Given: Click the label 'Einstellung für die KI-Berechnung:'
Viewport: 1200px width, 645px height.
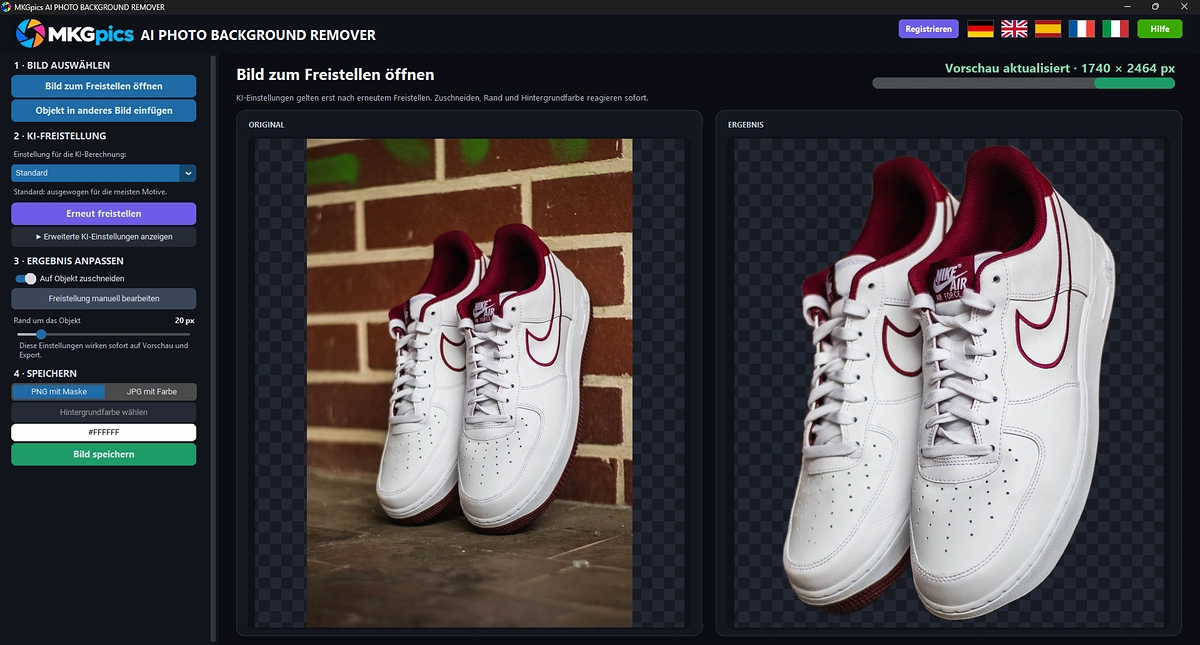Looking at the screenshot, I should pyautogui.click(x=70, y=155).
